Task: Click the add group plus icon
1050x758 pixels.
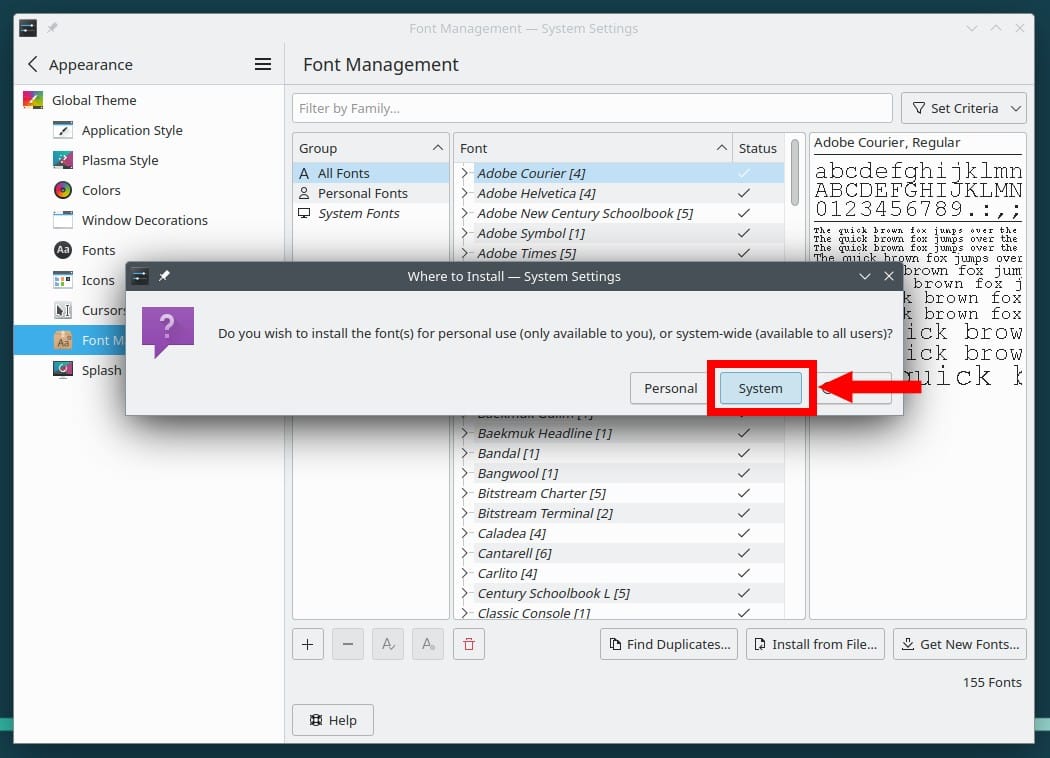Action: [307, 644]
